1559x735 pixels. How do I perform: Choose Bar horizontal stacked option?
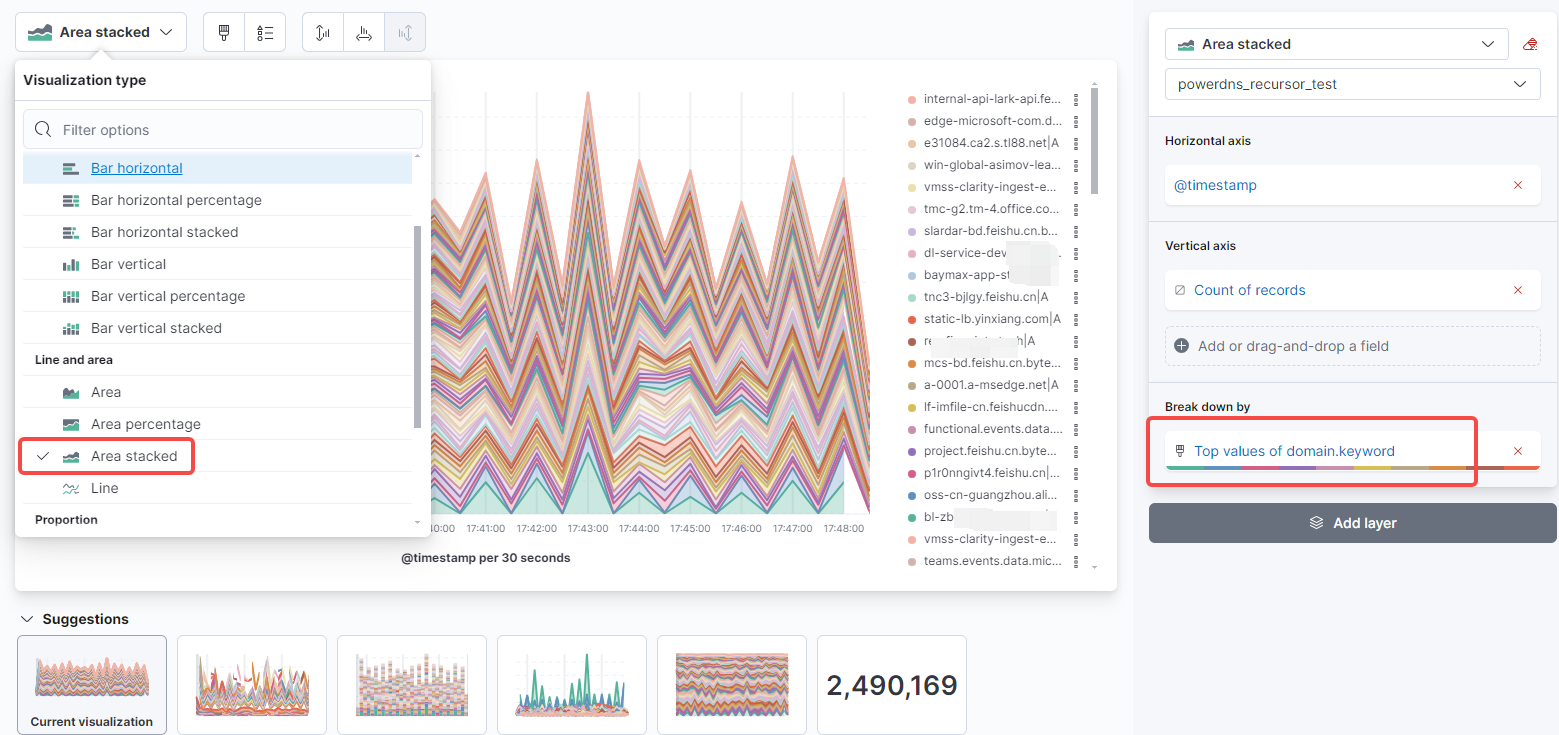218,232
